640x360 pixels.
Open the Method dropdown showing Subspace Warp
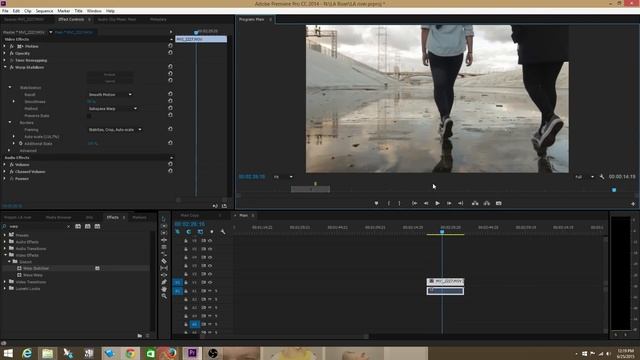tap(113, 109)
